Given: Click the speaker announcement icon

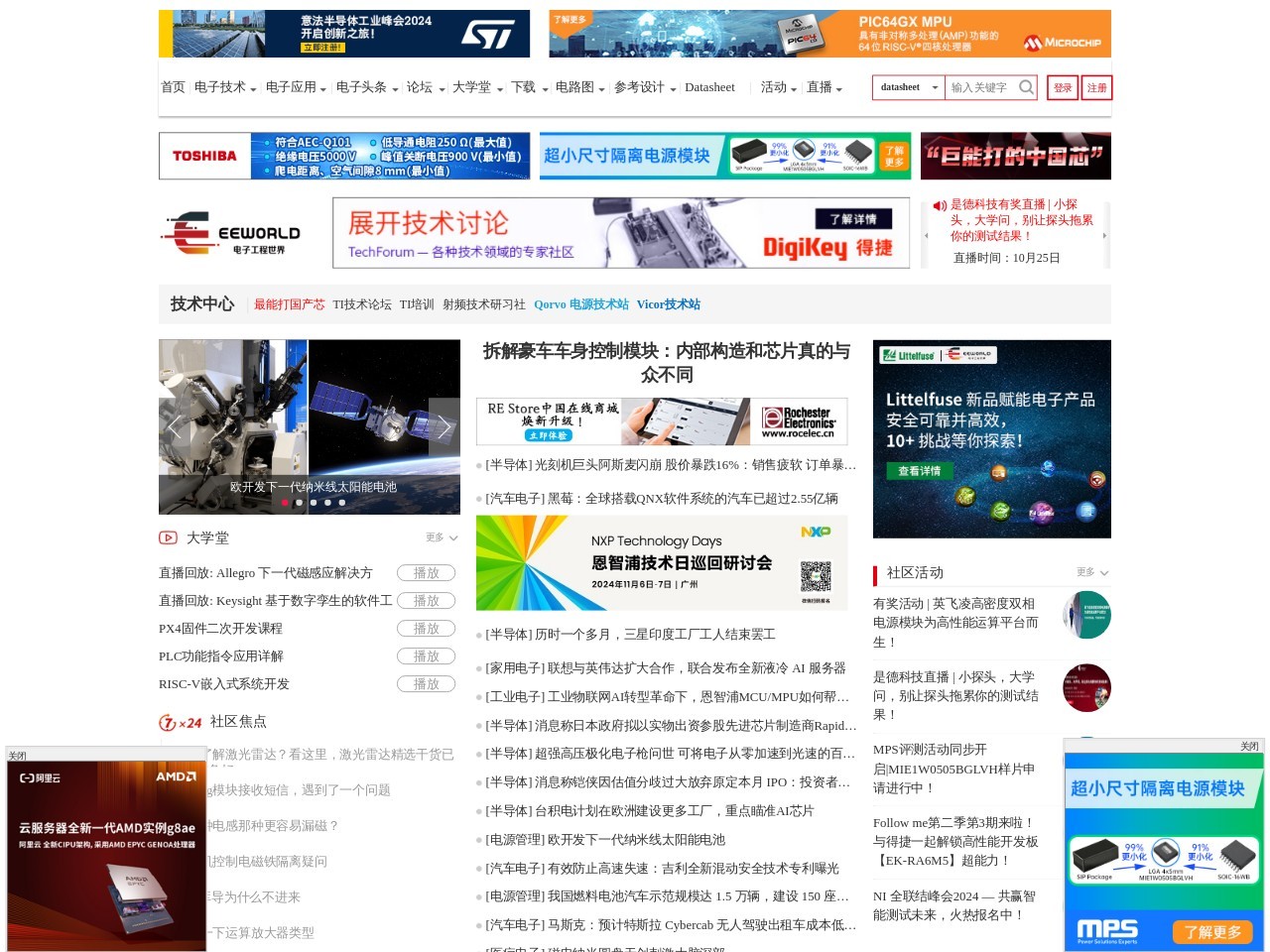Looking at the screenshot, I should point(939,205).
